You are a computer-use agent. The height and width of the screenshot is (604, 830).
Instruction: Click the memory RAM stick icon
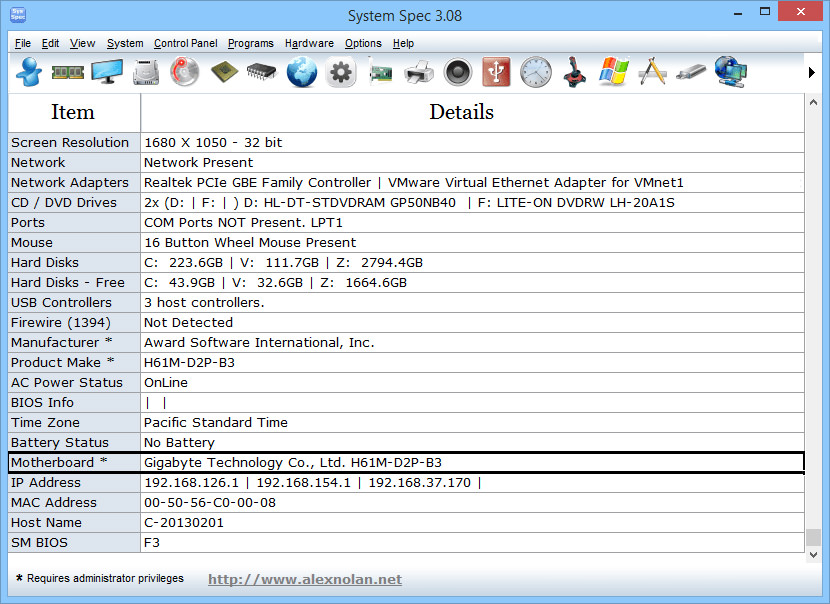tap(68, 72)
